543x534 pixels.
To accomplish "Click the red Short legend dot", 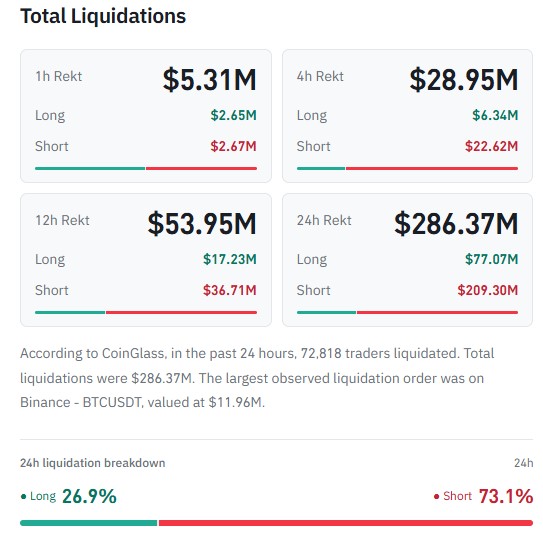I will [436, 497].
